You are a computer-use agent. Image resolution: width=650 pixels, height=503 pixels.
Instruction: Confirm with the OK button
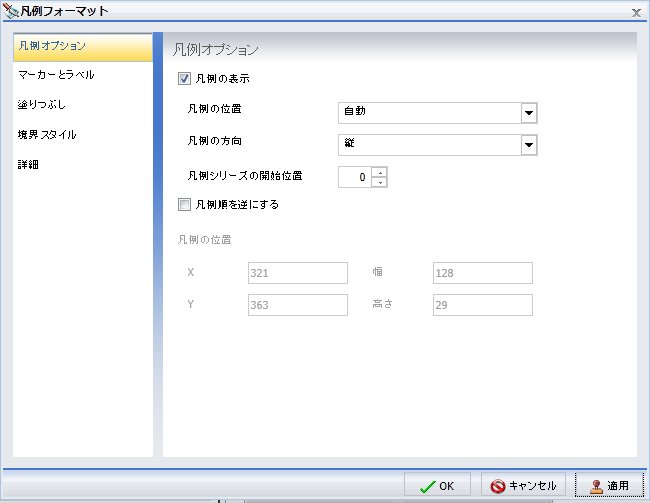tap(437, 484)
